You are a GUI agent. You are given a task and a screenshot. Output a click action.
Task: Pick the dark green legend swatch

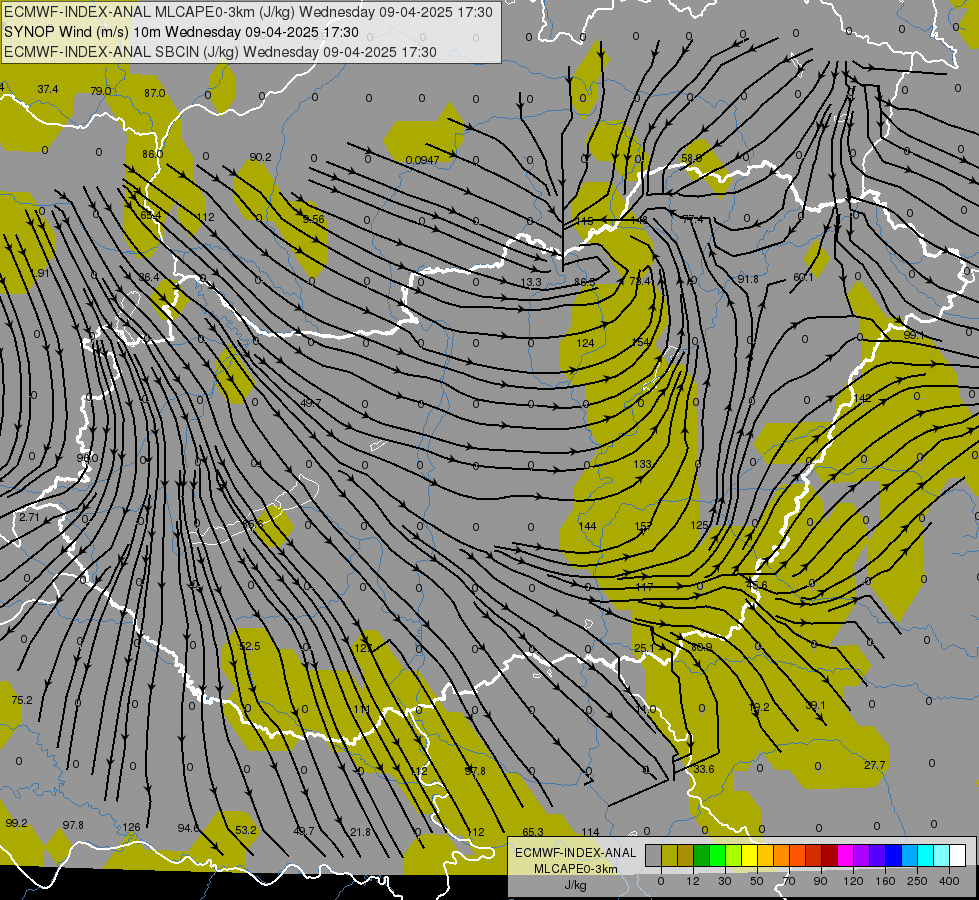(x=702, y=856)
